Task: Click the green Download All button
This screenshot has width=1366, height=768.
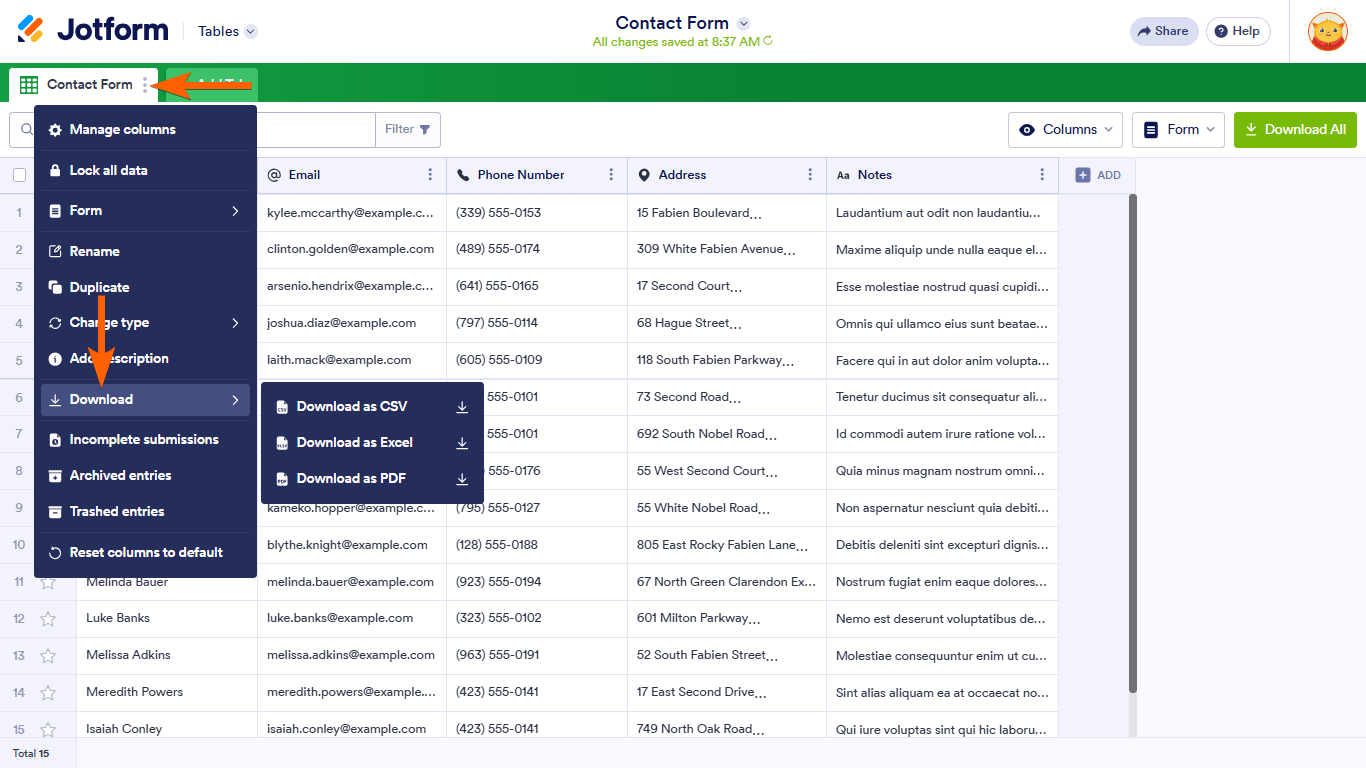Action: [1295, 129]
